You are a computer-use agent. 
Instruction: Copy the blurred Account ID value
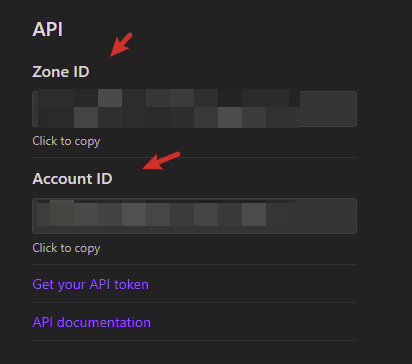point(194,216)
